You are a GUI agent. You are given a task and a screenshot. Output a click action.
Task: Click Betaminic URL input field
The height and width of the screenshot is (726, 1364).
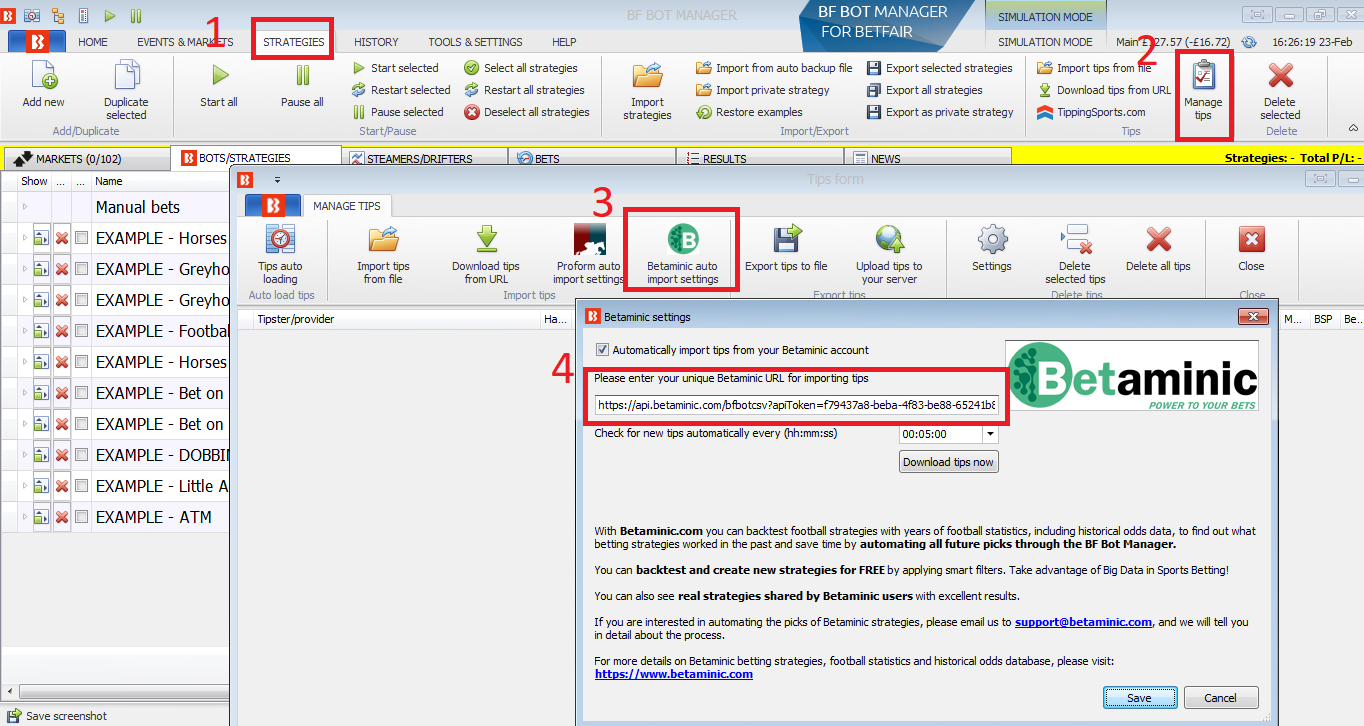pyautogui.click(x=796, y=405)
